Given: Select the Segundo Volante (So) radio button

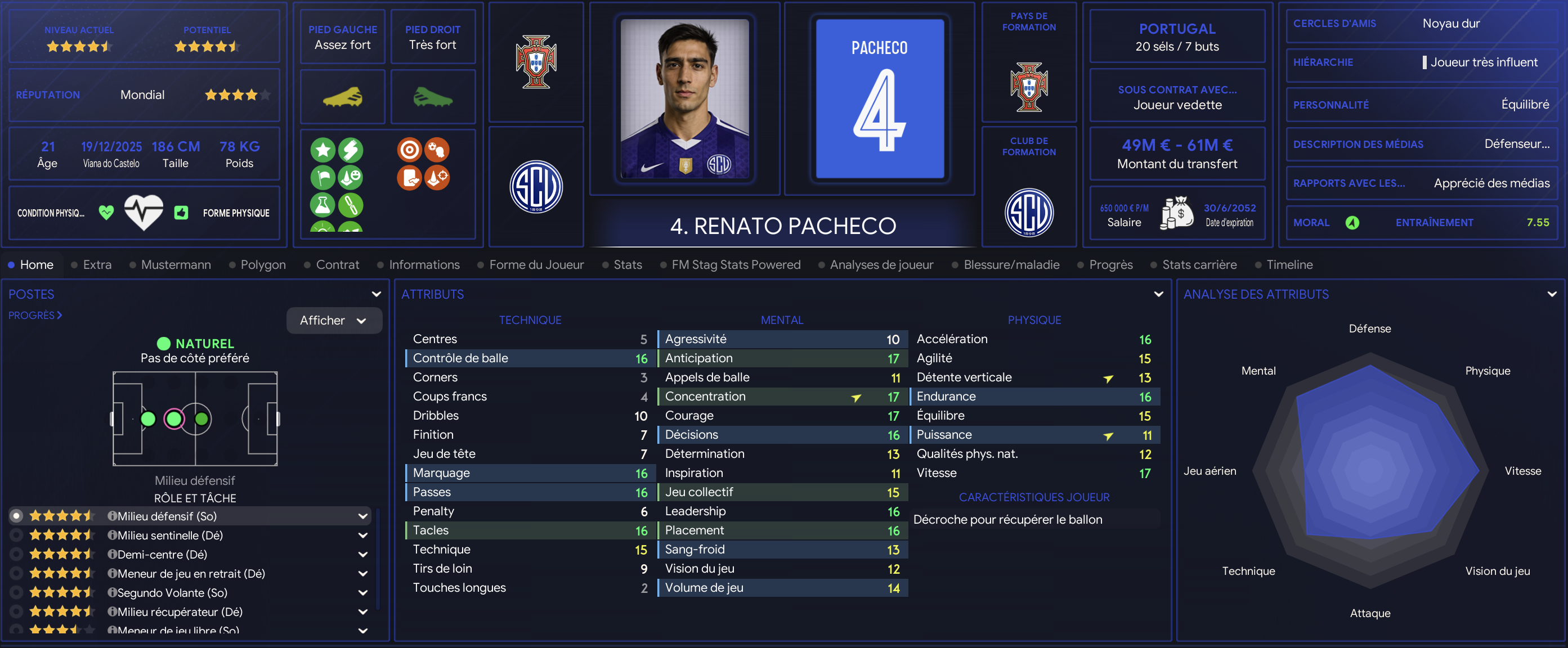Looking at the screenshot, I should click(x=16, y=593).
